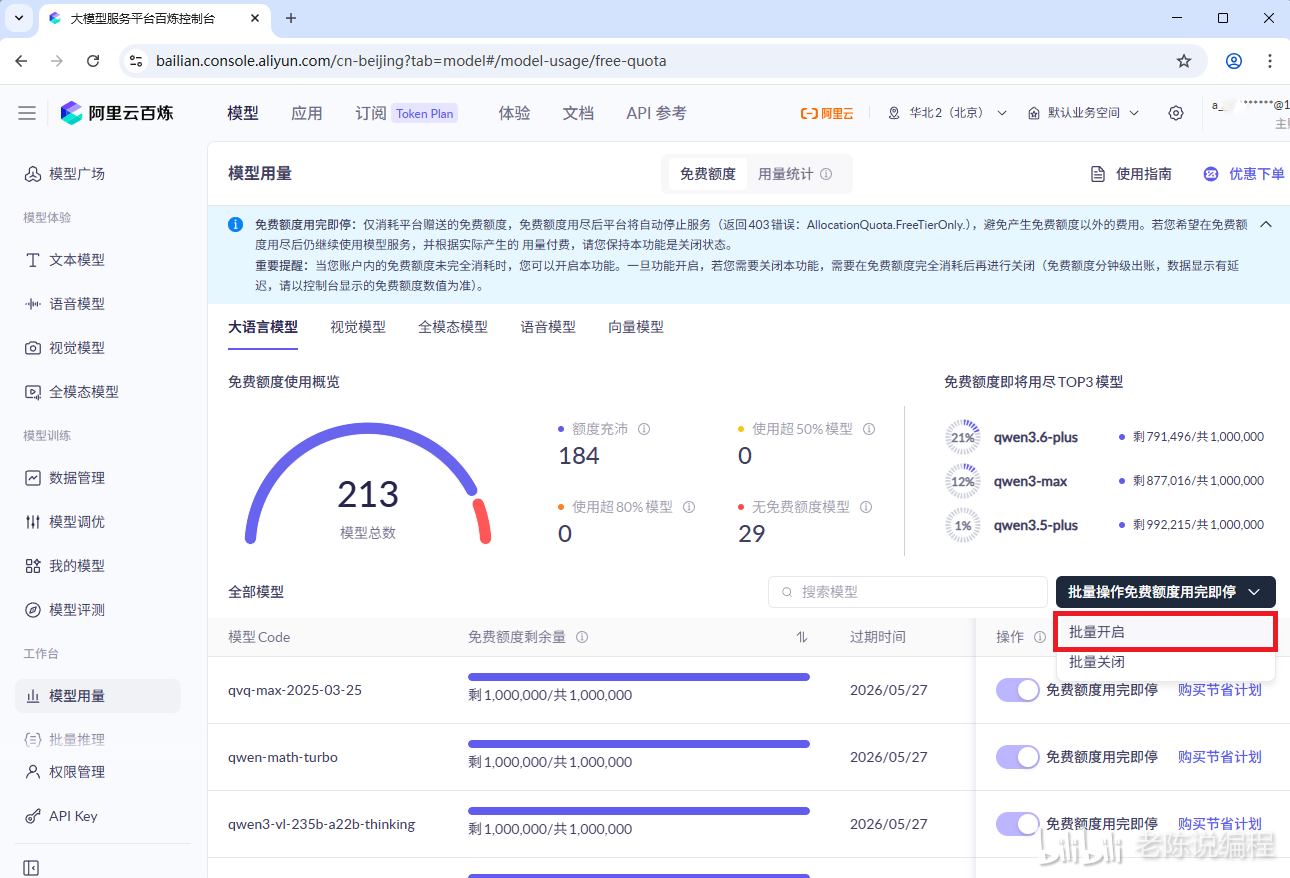1290x878 pixels.
Task: Click the 阿里云百炼 logo
Action: (x=117, y=113)
